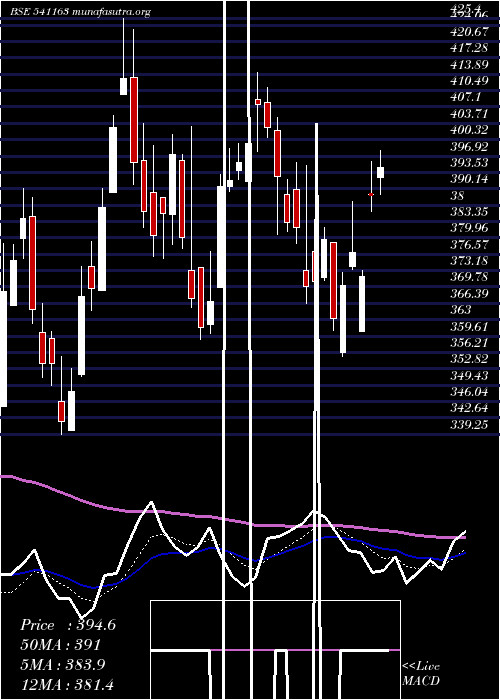Select the 346.04 axis value
The width and height of the screenshot is (500, 700).
tap(469, 392)
